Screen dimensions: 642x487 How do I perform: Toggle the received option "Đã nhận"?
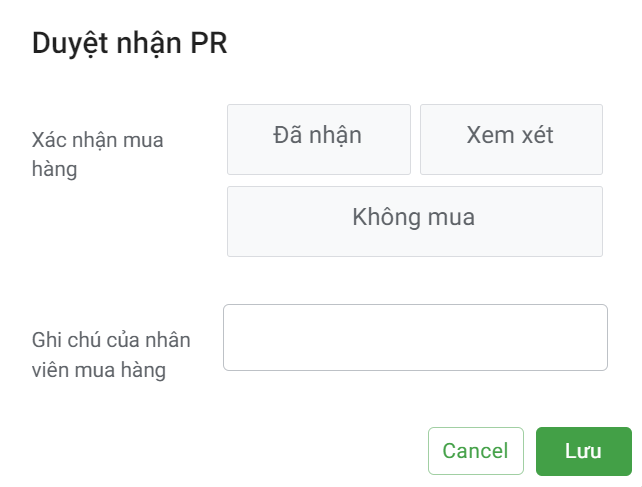(x=318, y=139)
